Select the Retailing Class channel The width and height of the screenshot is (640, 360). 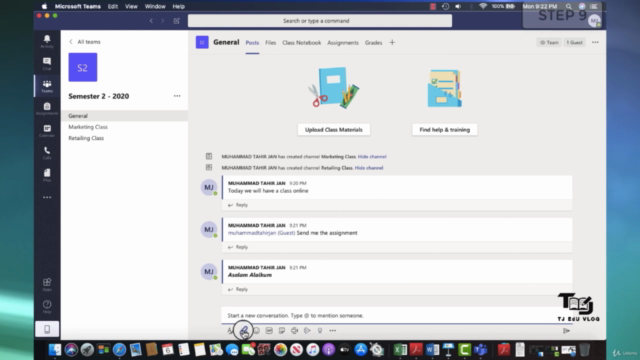coord(124,138)
